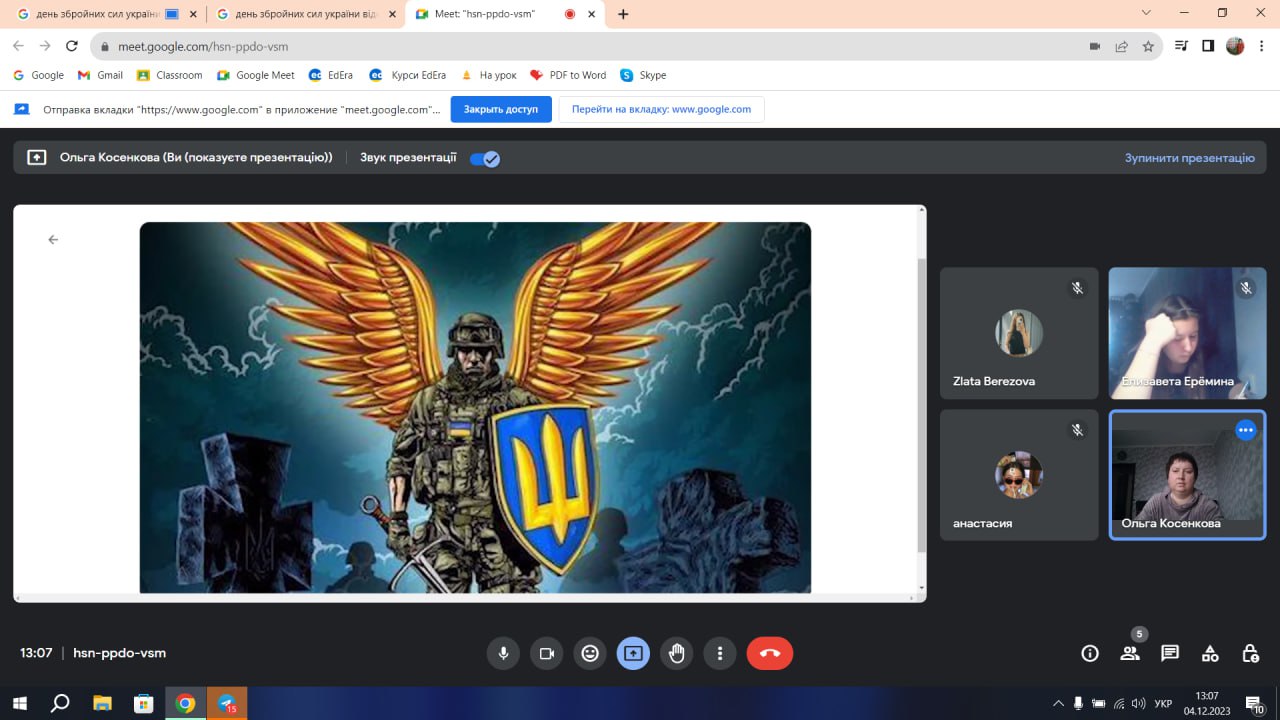The image size is (1280, 720).
Task: Open Telegram from the Windows taskbar
Action: point(227,703)
